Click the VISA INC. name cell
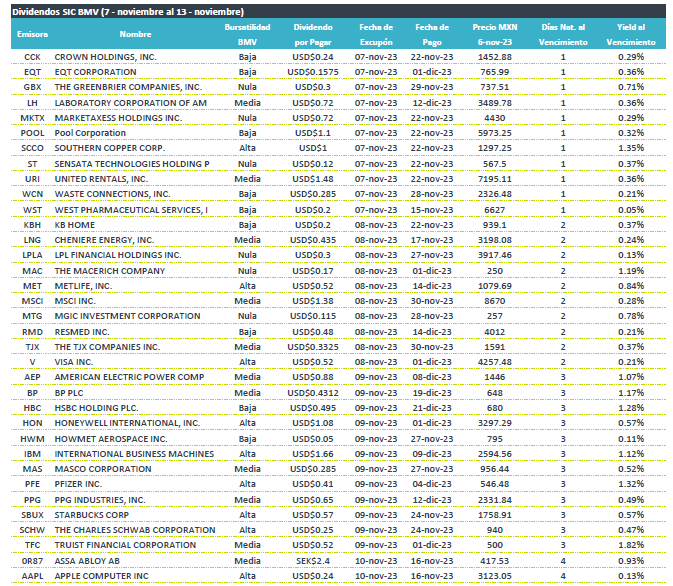Viewport: 673px width, 586px height. (x=73, y=362)
